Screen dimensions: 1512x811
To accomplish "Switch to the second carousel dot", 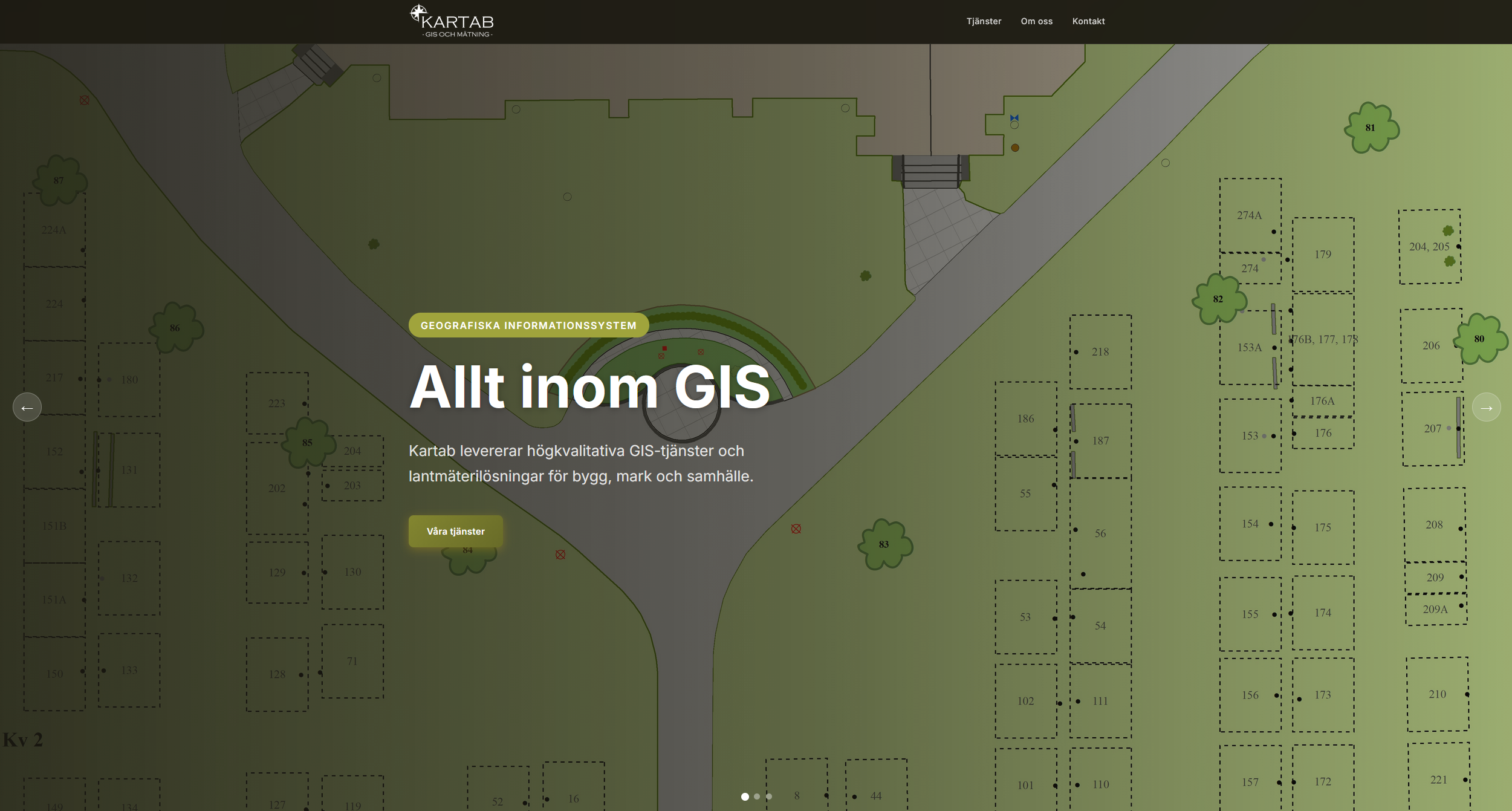I will tap(757, 796).
